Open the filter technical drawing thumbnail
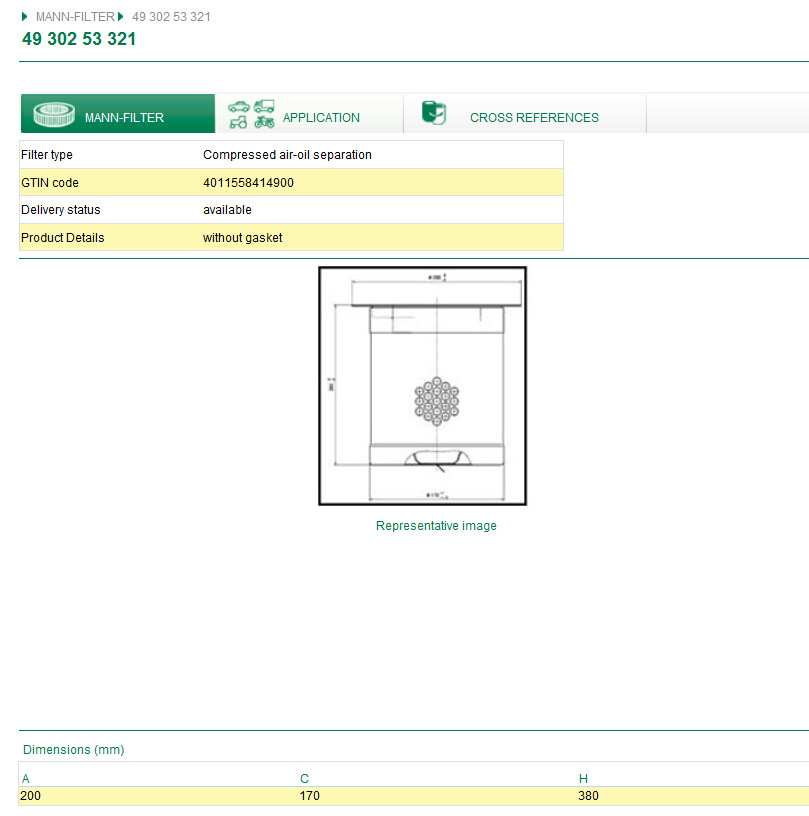Image resolution: width=809 pixels, height=816 pixels. (422, 386)
